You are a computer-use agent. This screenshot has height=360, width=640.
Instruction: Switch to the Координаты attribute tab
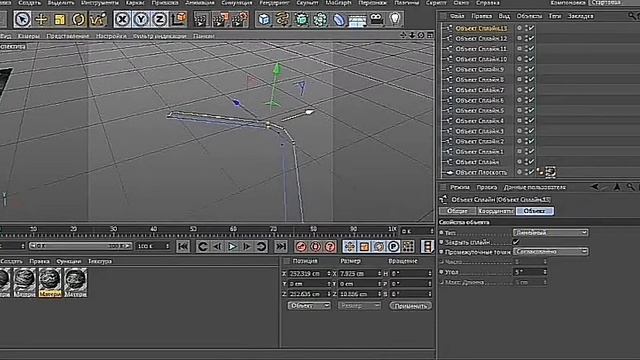coord(496,211)
